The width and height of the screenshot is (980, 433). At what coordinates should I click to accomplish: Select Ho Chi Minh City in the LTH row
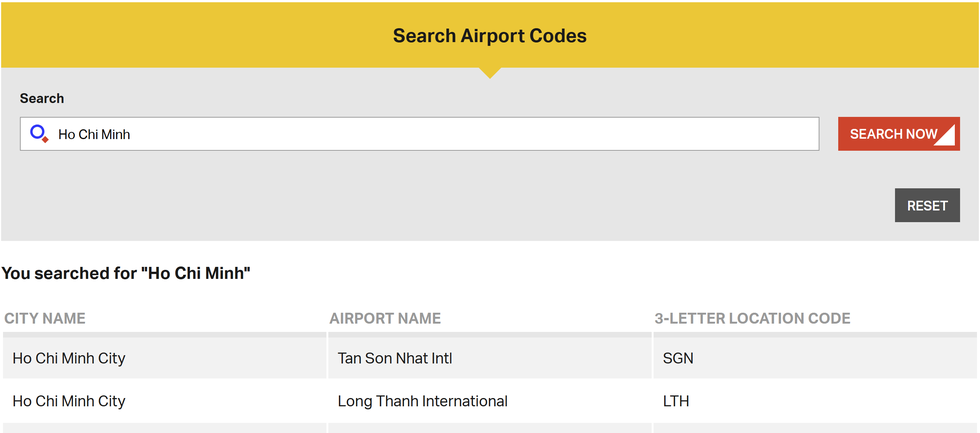click(x=69, y=401)
